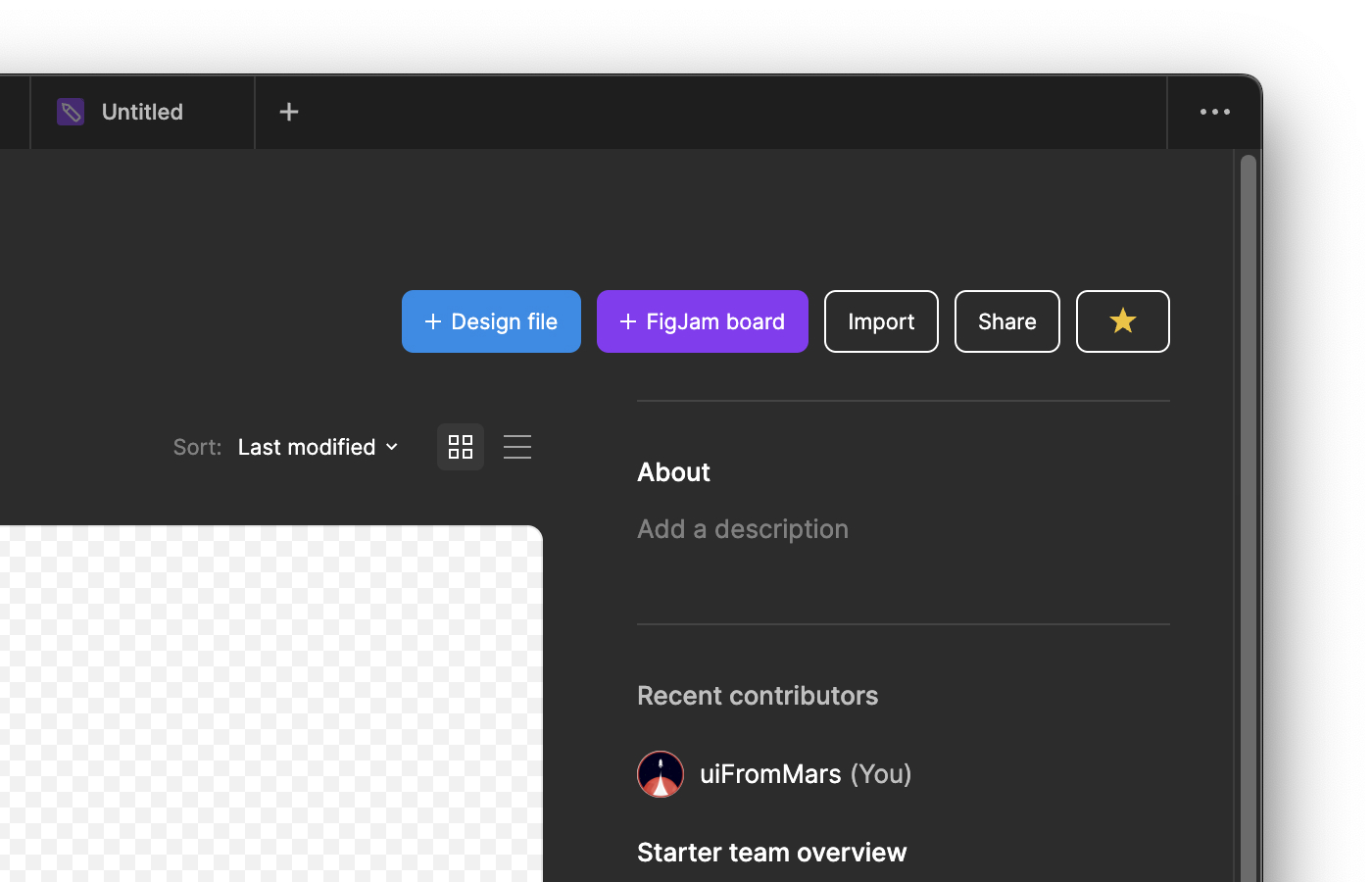Create a new Design file
This screenshot has width=1372, height=882.
pos(491,321)
